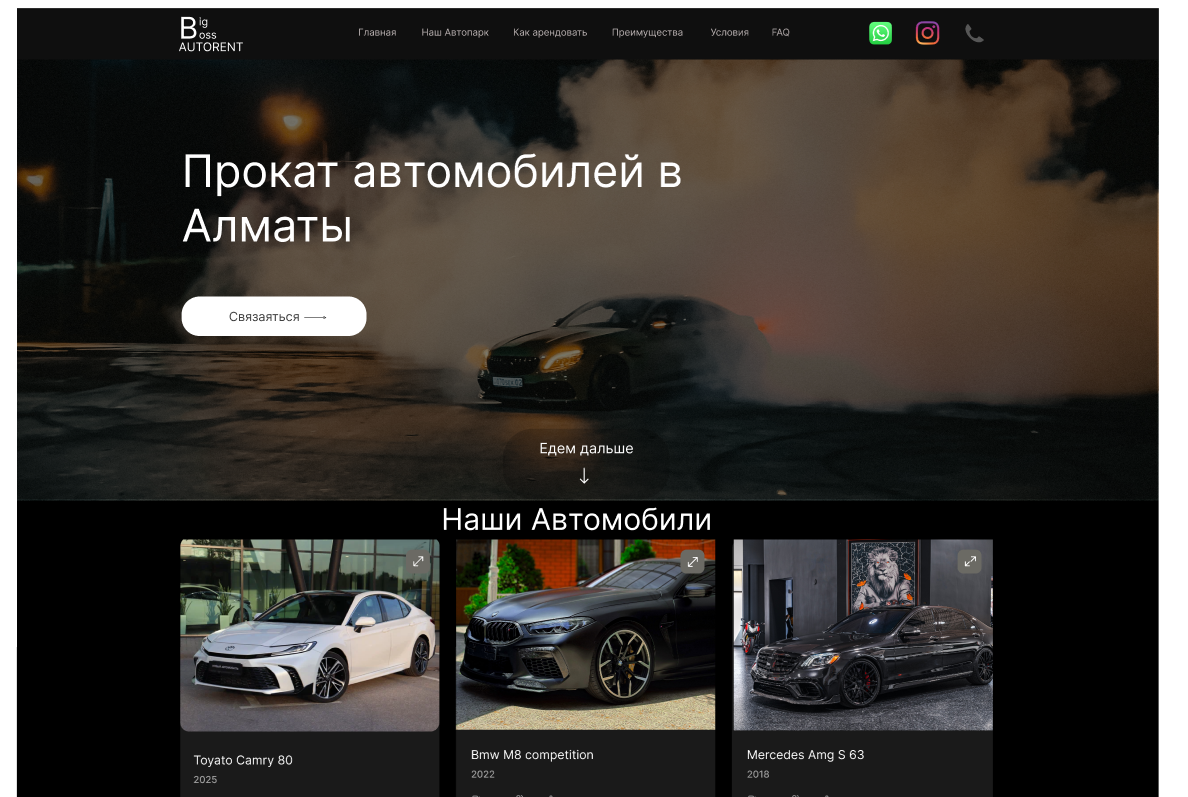The image size is (1188, 797).
Task: Expand the BMW M8 photo
Action: click(692, 562)
